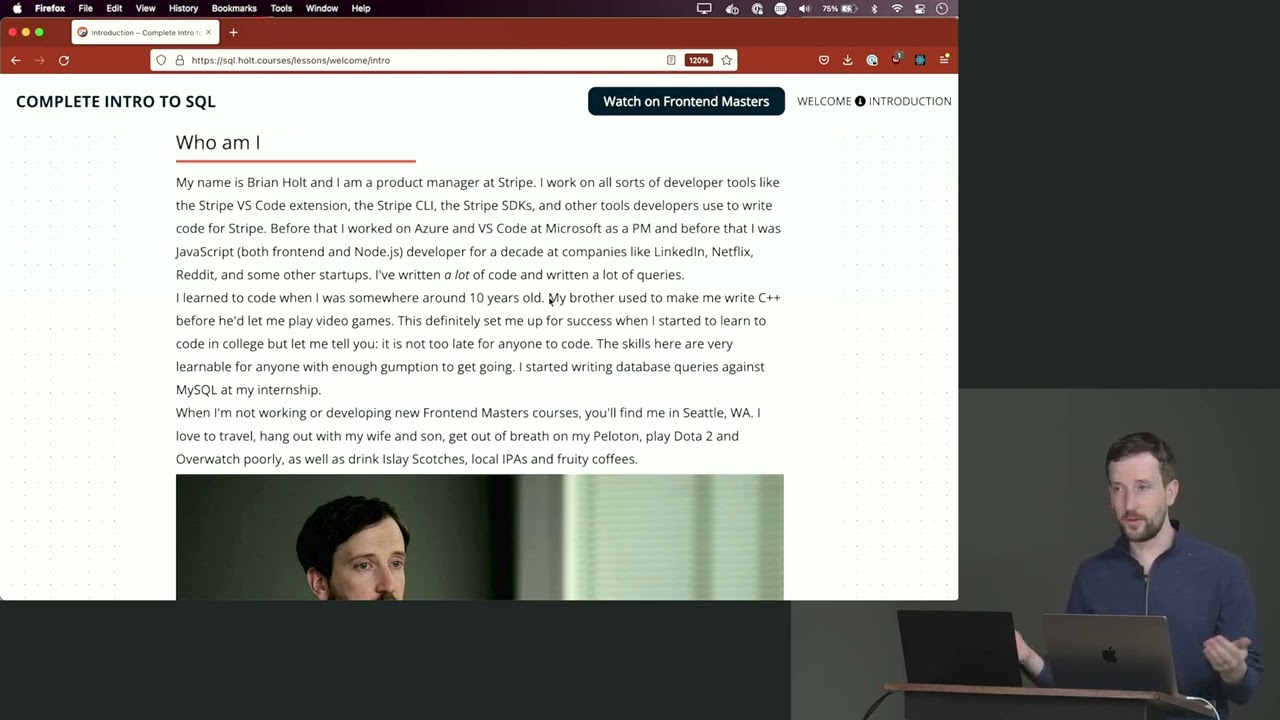This screenshot has width=1280, height=720.
Task: Open the Welcome Introduction lesson navigation
Action: (x=874, y=101)
